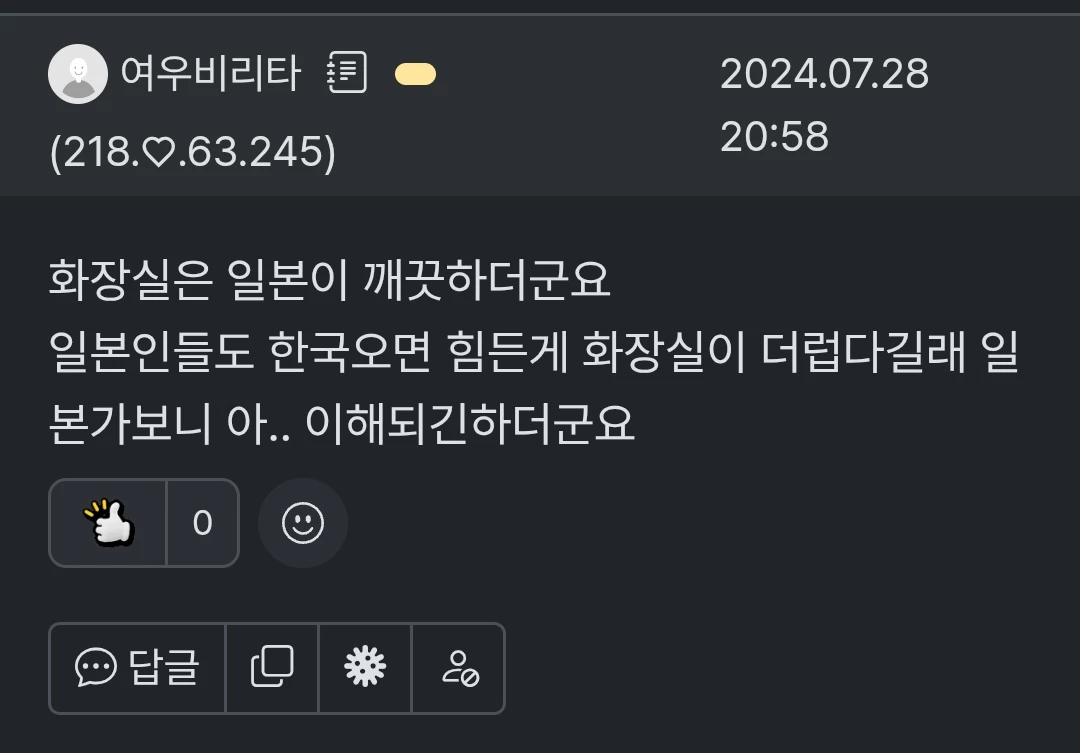Click the like count showing 0

(x=202, y=523)
